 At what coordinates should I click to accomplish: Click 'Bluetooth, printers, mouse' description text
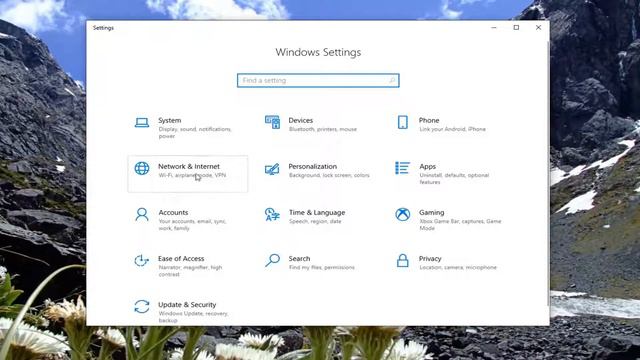(x=323, y=129)
